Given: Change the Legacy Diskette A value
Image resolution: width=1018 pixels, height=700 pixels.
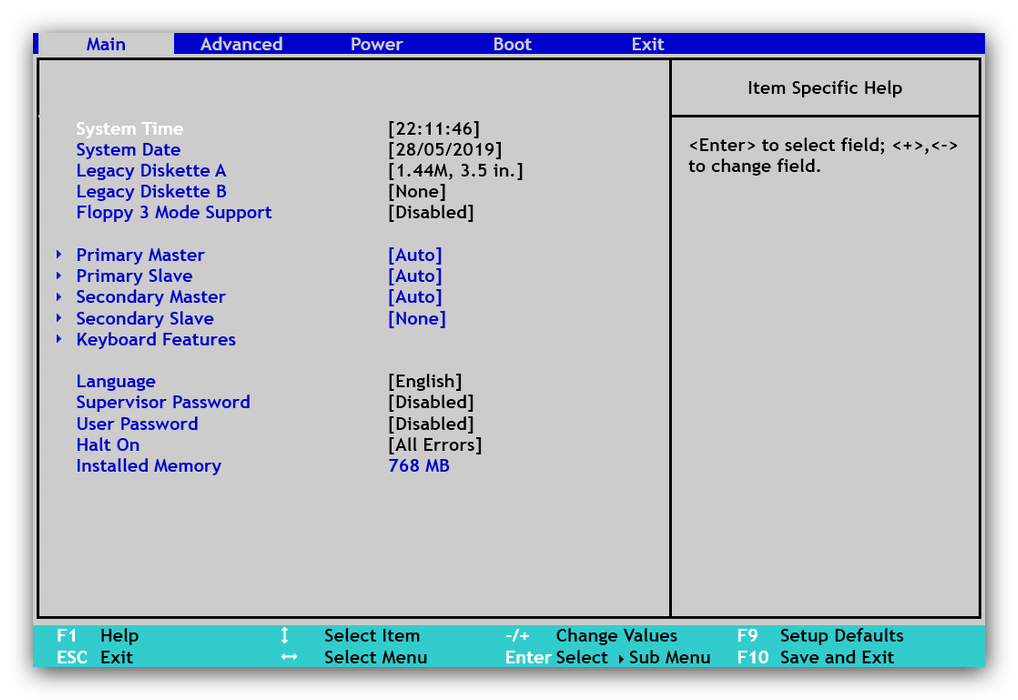Looking at the screenshot, I should 455,171.
